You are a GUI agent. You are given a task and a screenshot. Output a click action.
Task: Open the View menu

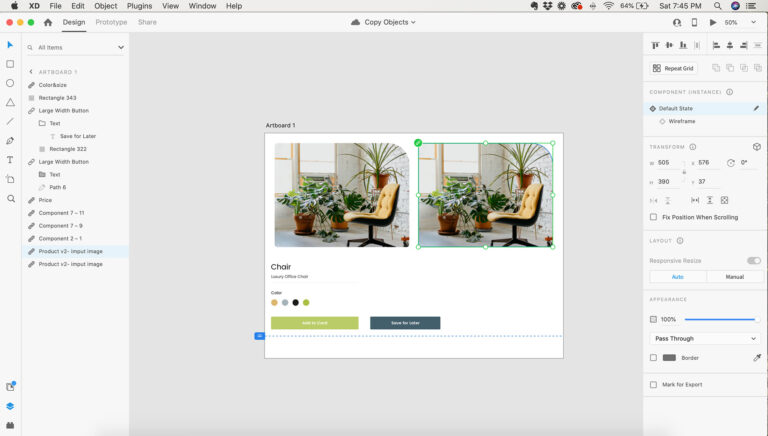(170, 6)
